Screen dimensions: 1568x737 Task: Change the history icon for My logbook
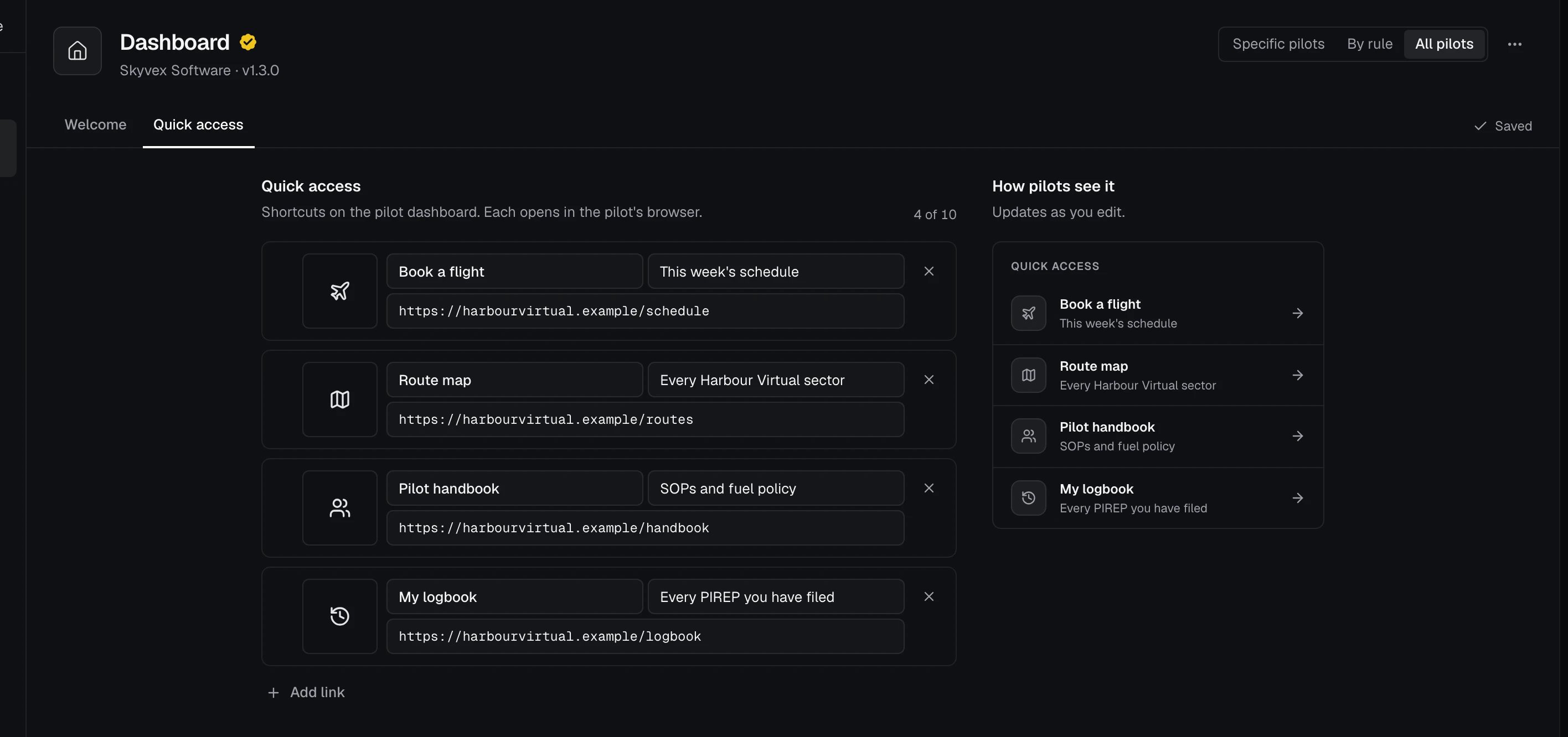tap(339, 616)
